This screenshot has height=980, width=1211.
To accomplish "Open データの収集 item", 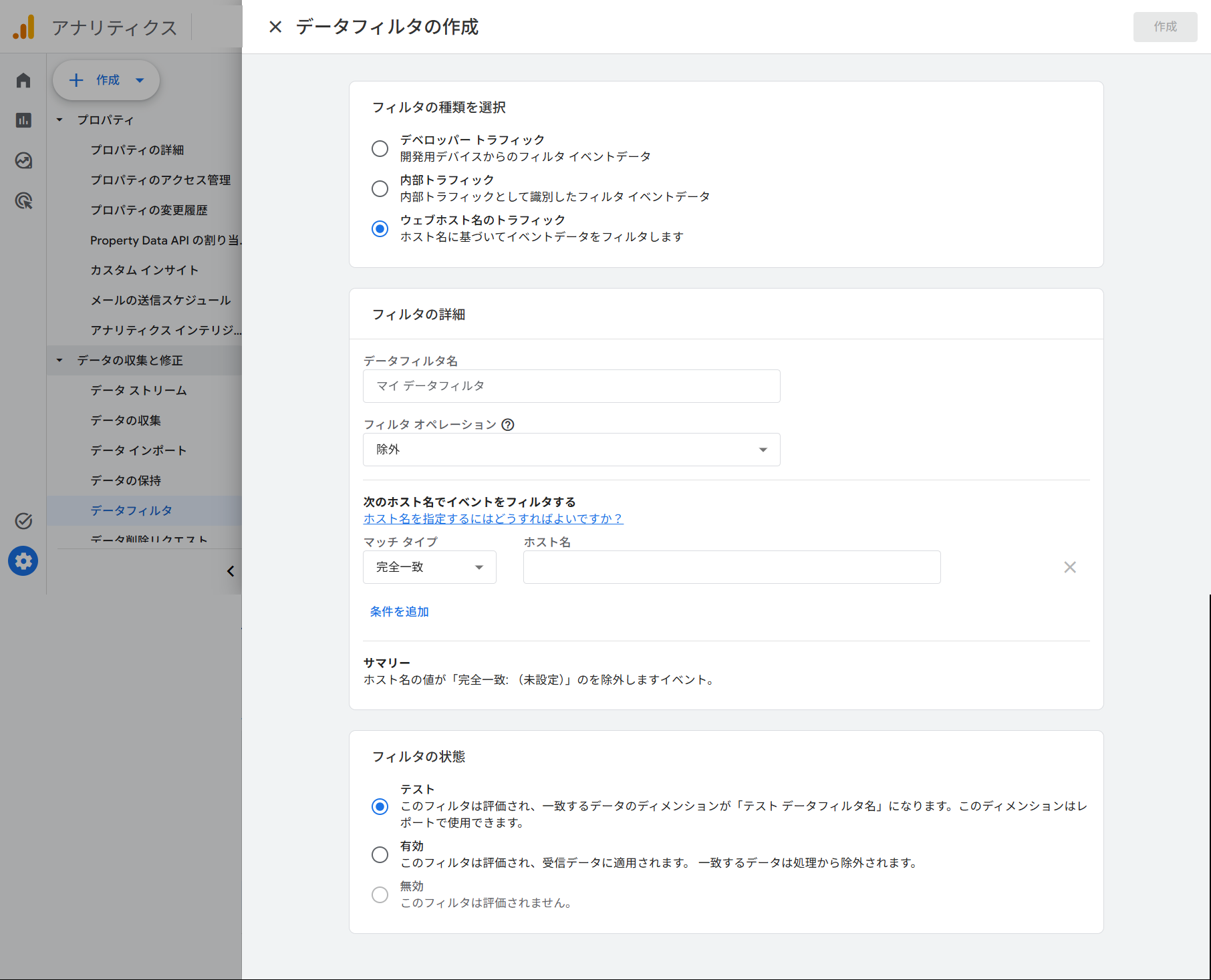I will tap(126, 421).
